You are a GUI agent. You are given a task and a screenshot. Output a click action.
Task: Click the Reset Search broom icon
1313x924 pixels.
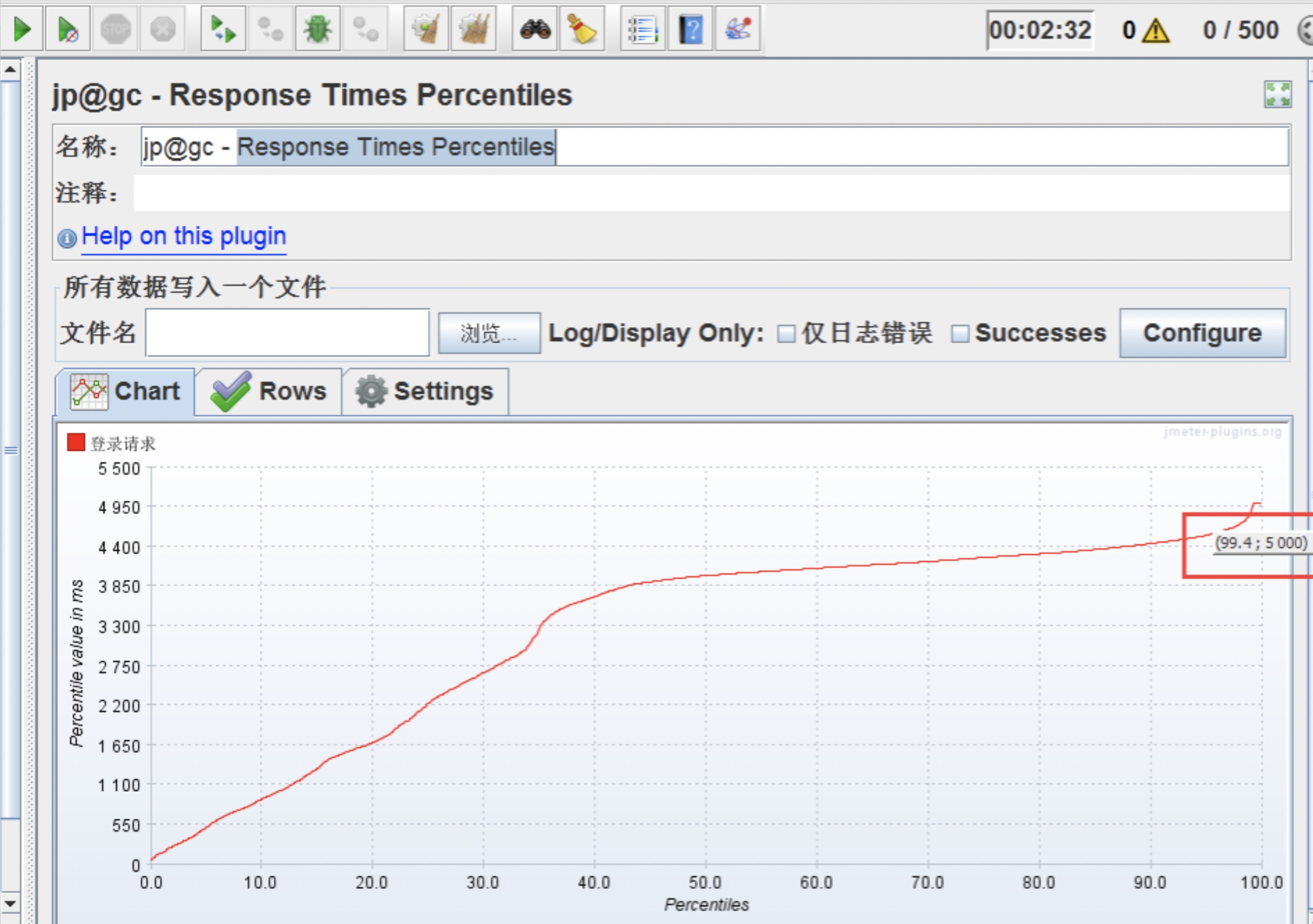coord(581,29)
